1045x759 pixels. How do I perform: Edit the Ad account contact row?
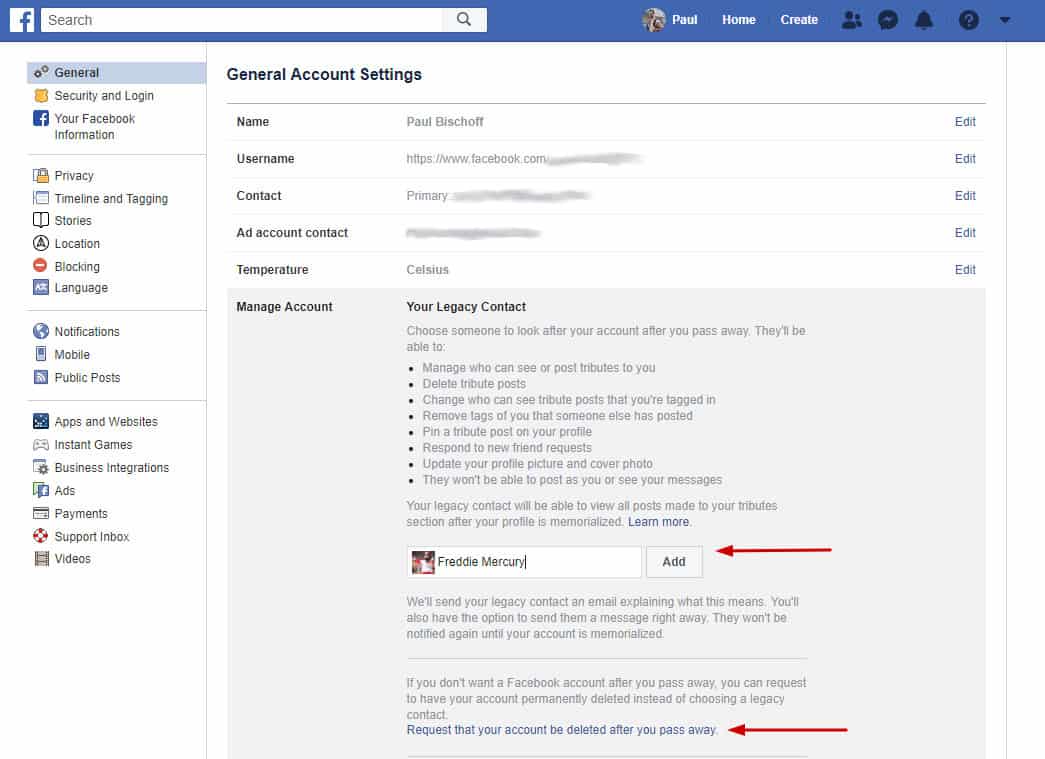[x=964, y=233]
